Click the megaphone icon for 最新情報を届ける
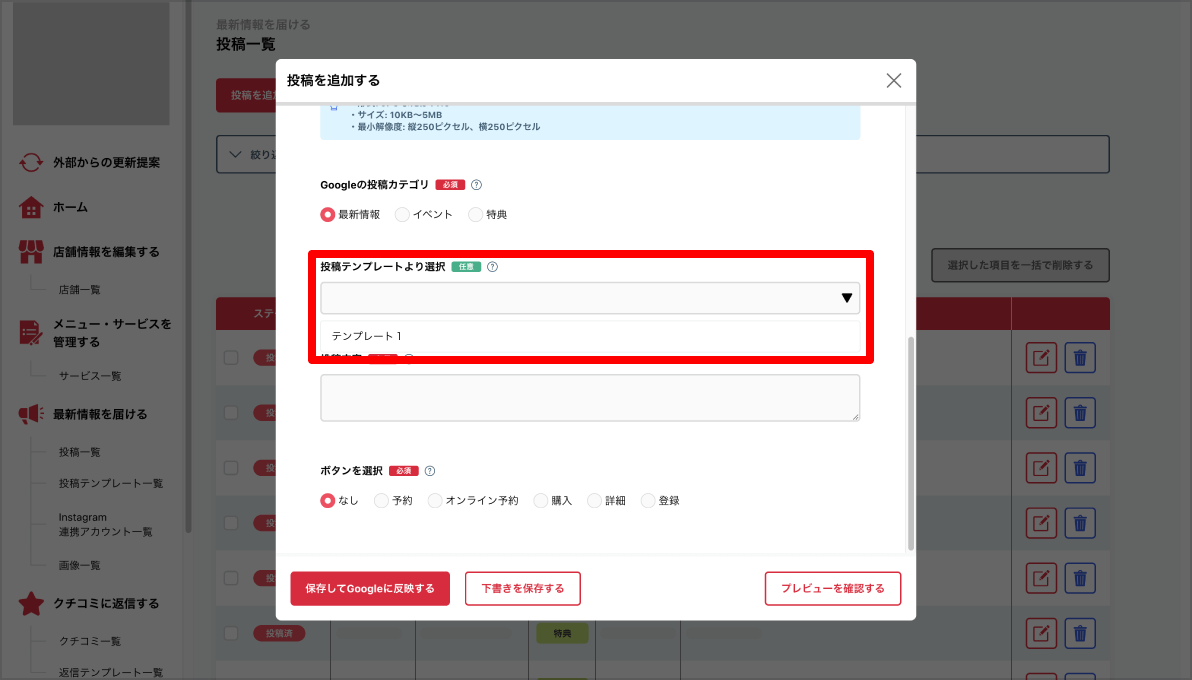The width and height of the screenshot is (1192, 680). 31,414
